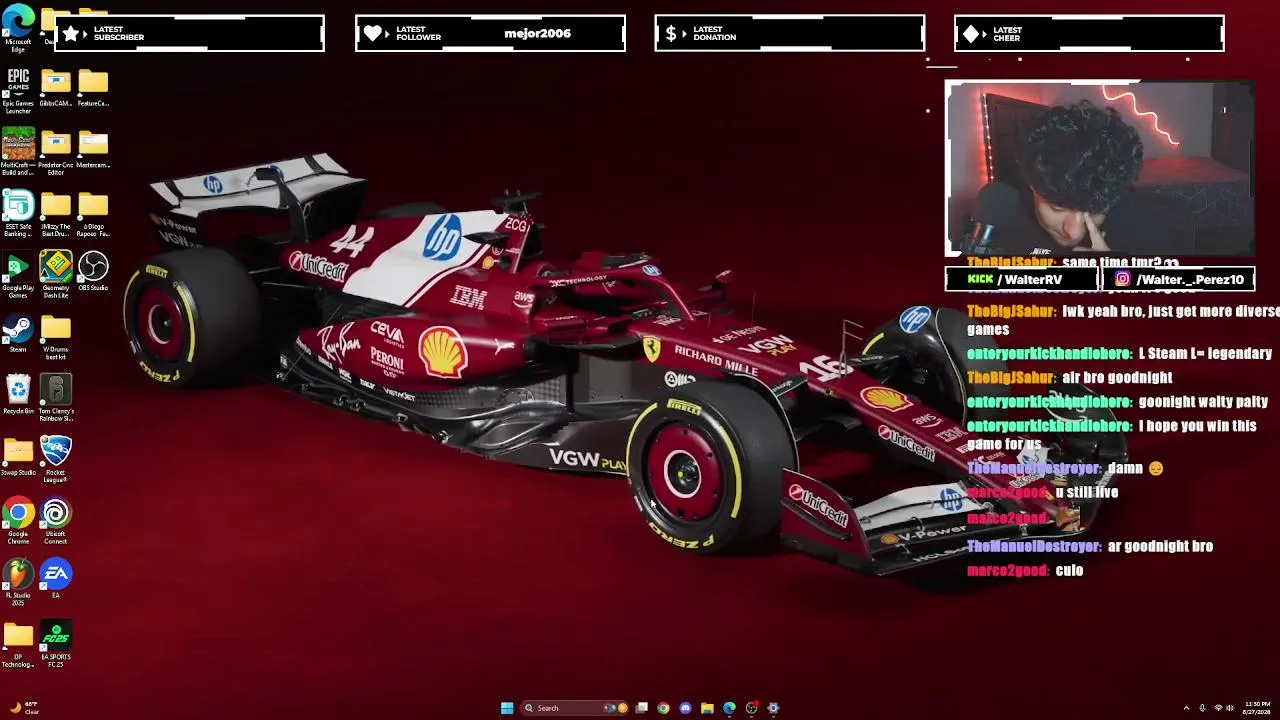
Task: Open the weather widget showing Clear
Action: point(24,708)
